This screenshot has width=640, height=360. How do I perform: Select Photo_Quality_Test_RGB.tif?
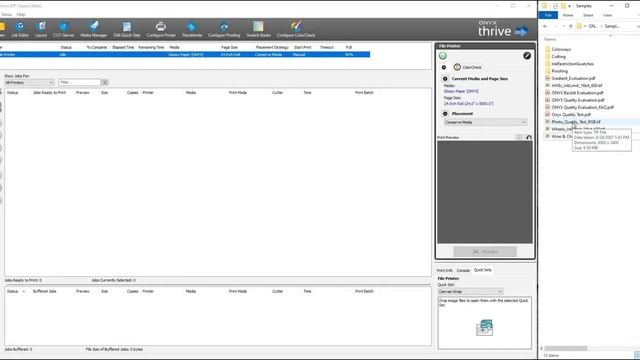(x=576, y=122)
